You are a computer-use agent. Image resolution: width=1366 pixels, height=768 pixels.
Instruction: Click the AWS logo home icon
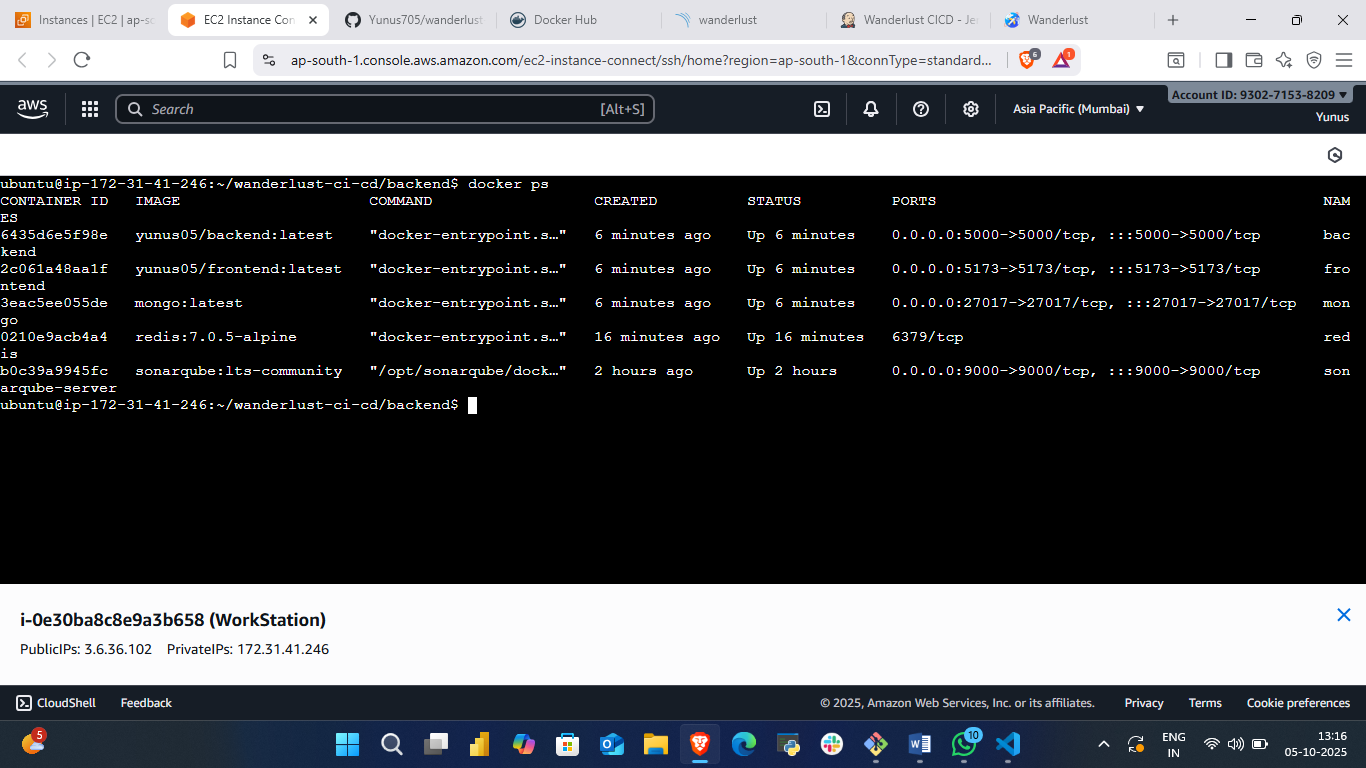(32, 109)
